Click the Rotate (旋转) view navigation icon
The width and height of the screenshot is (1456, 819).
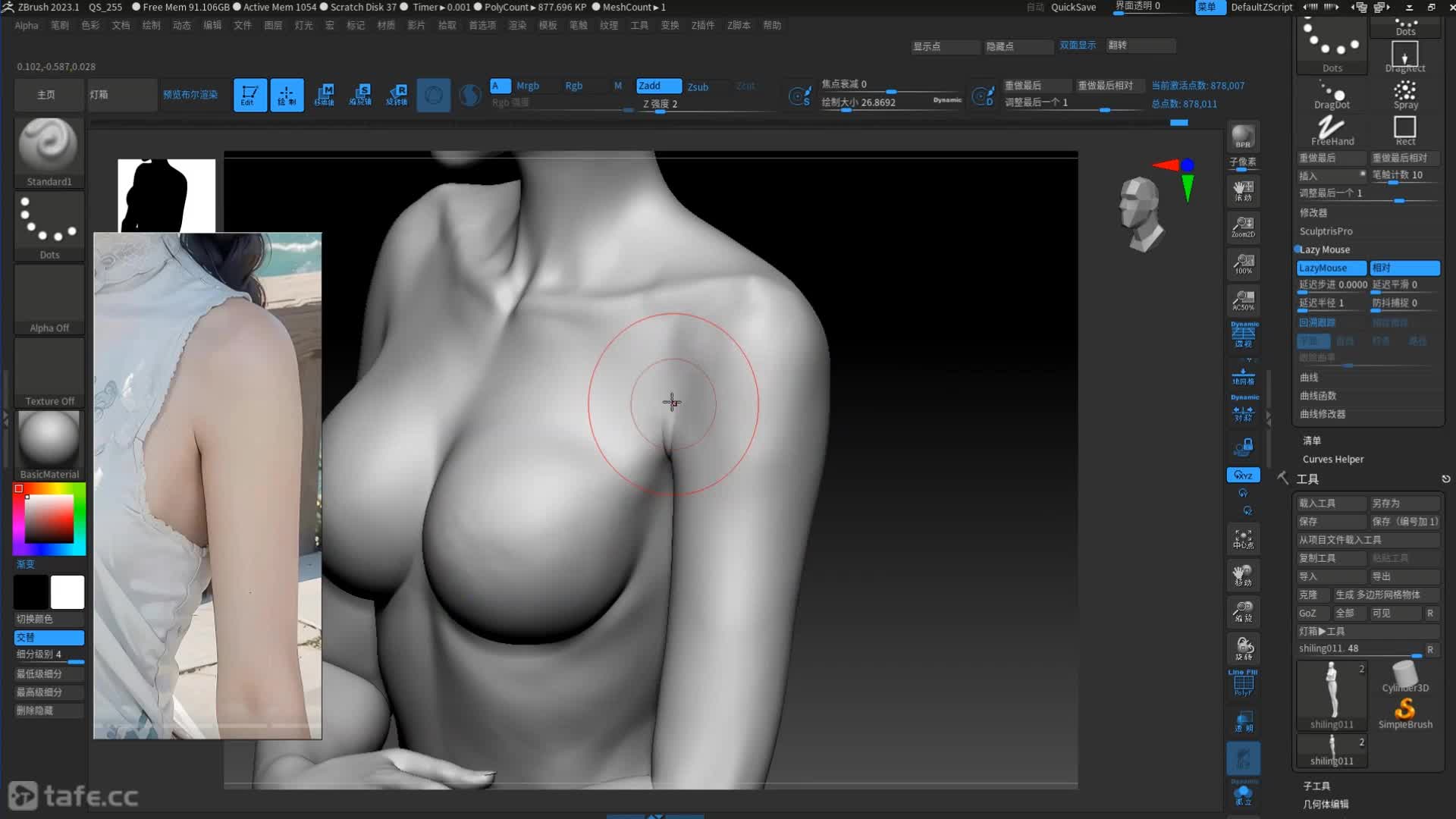click(1243, 648)
